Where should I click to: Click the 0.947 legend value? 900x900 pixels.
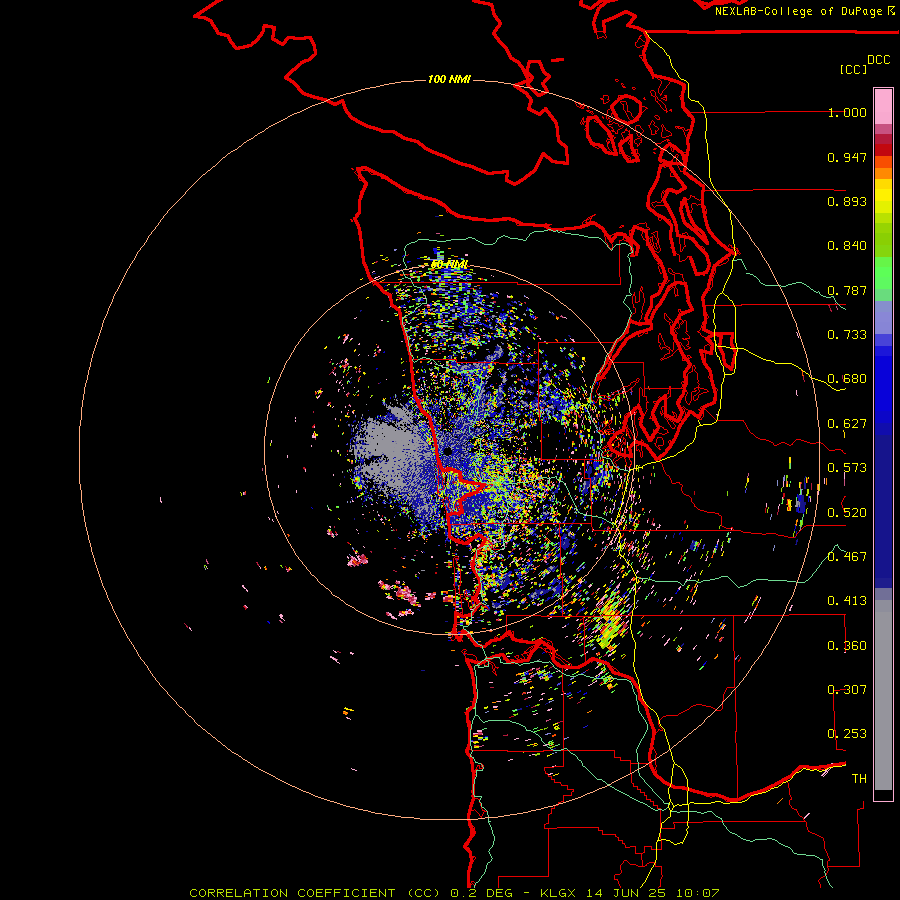coord(847,157)
